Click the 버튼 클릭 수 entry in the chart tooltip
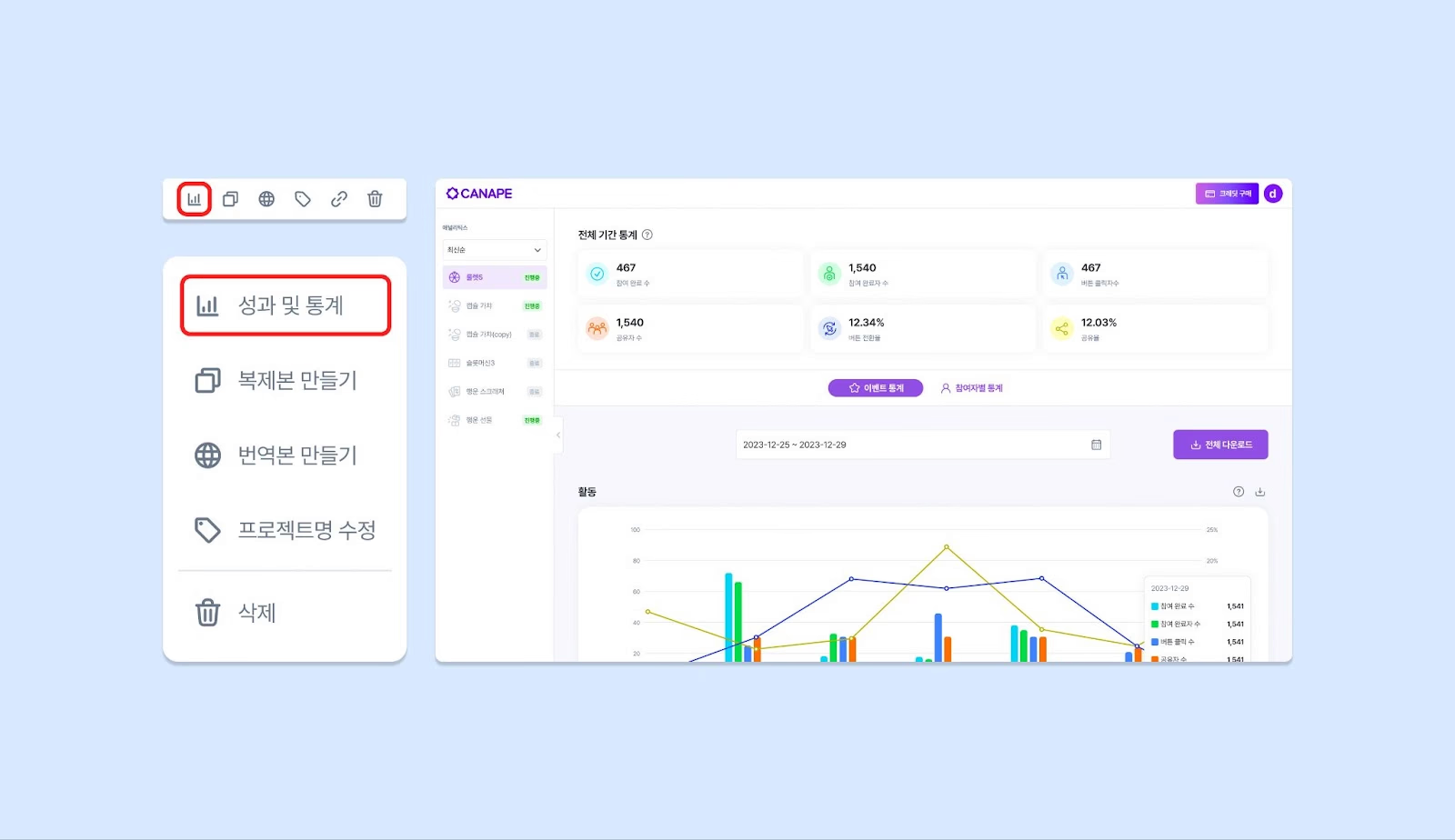 [x=1198, y=642]
